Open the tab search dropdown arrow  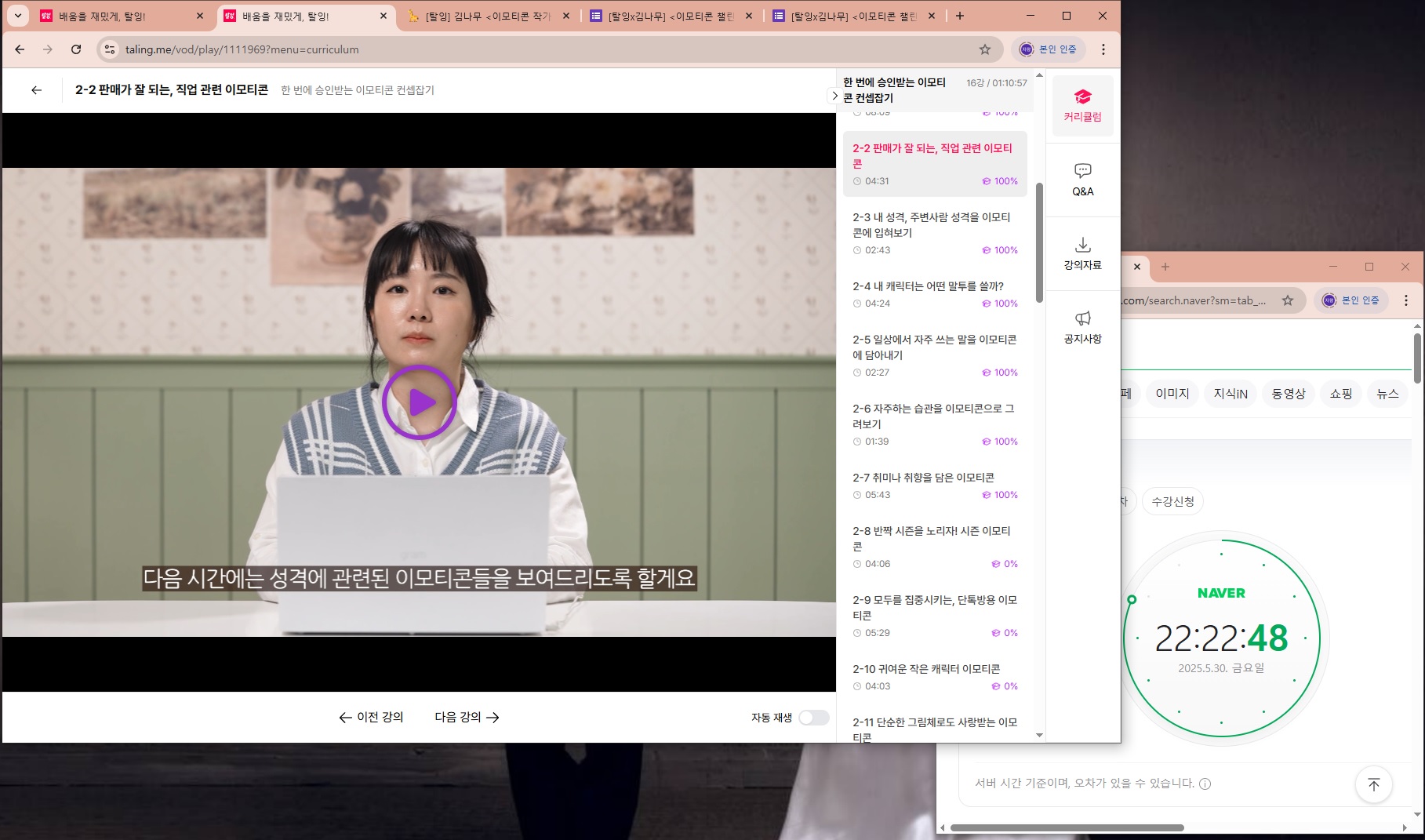click(17, 16)
